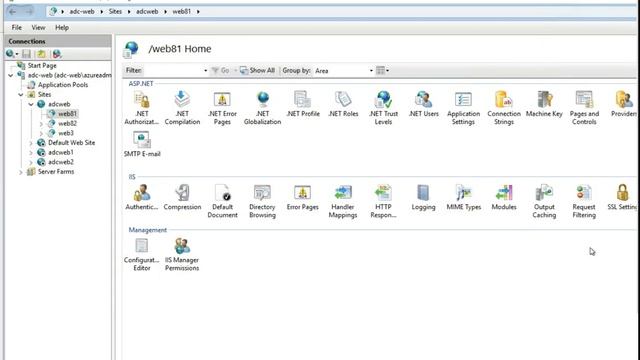Open .NET Compilation settings
Image resolution: width=640 pixels, height=360 pixels.
(182, 108)
